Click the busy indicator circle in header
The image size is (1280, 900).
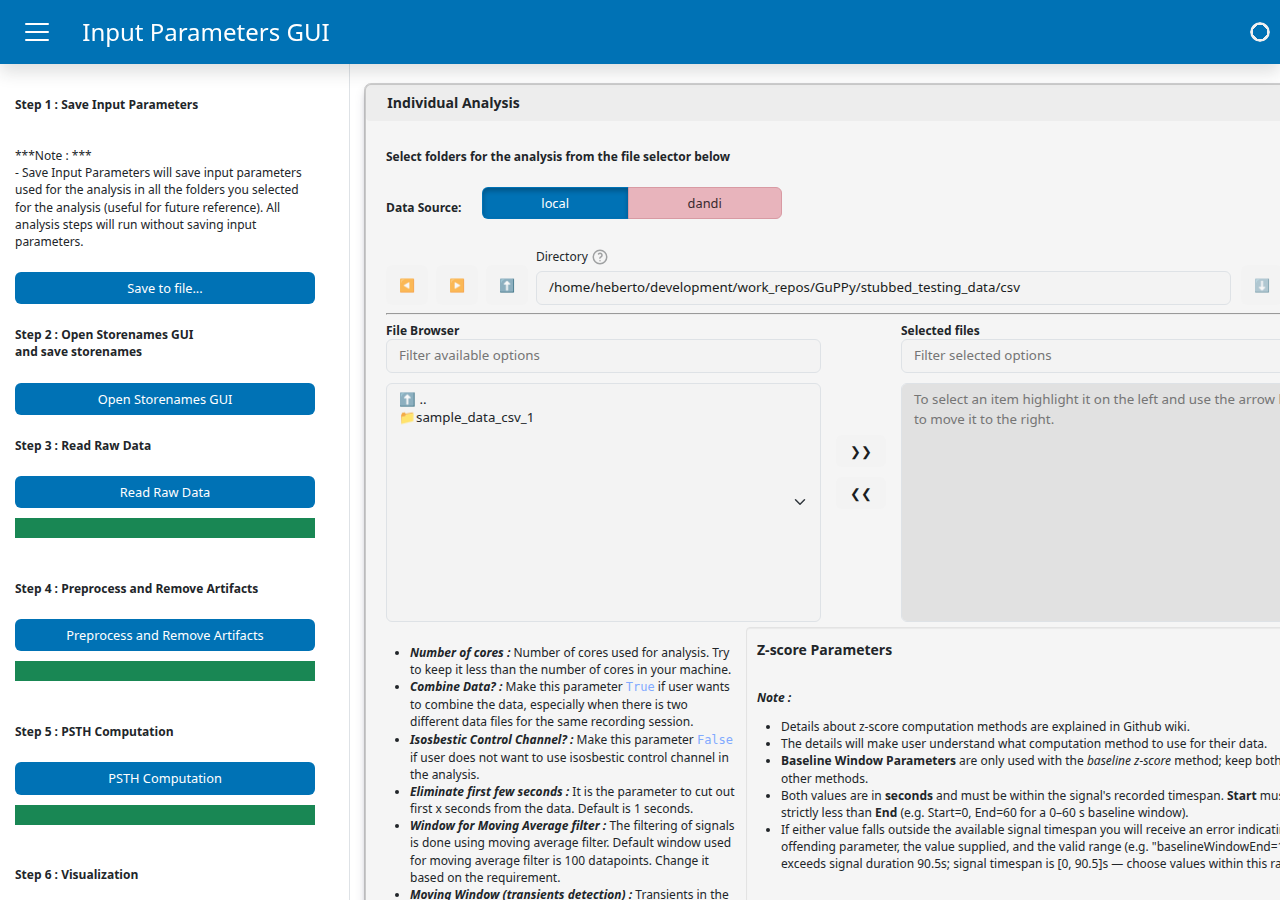coord(1260,32)
